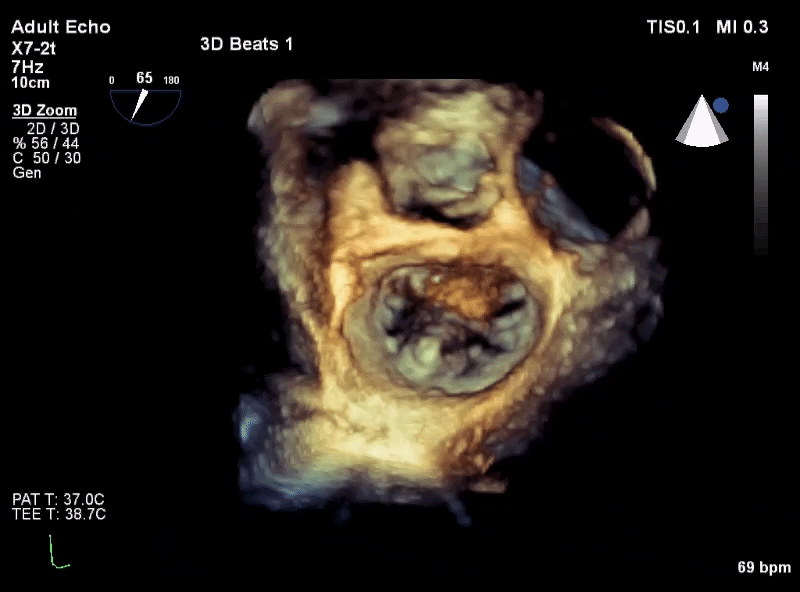
Task: Click the Adult Echo preset label
Action: [61, 27]
